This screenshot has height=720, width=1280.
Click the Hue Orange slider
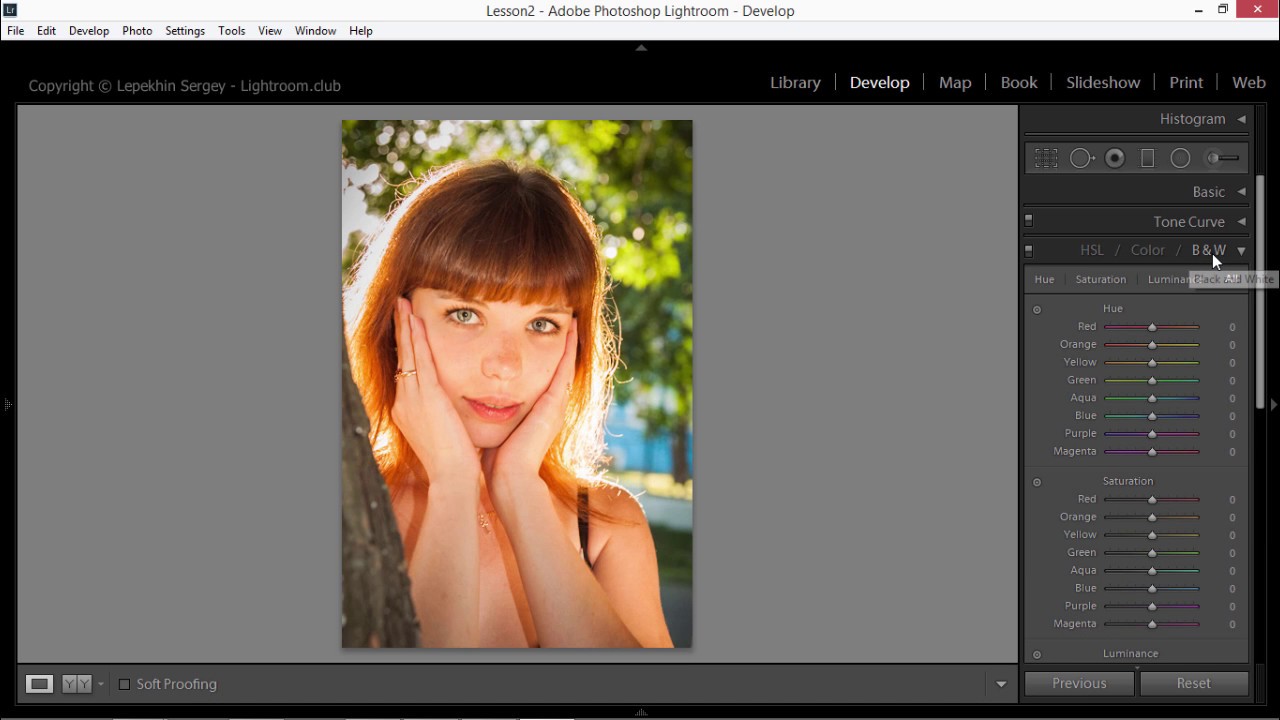[1152, 345]
